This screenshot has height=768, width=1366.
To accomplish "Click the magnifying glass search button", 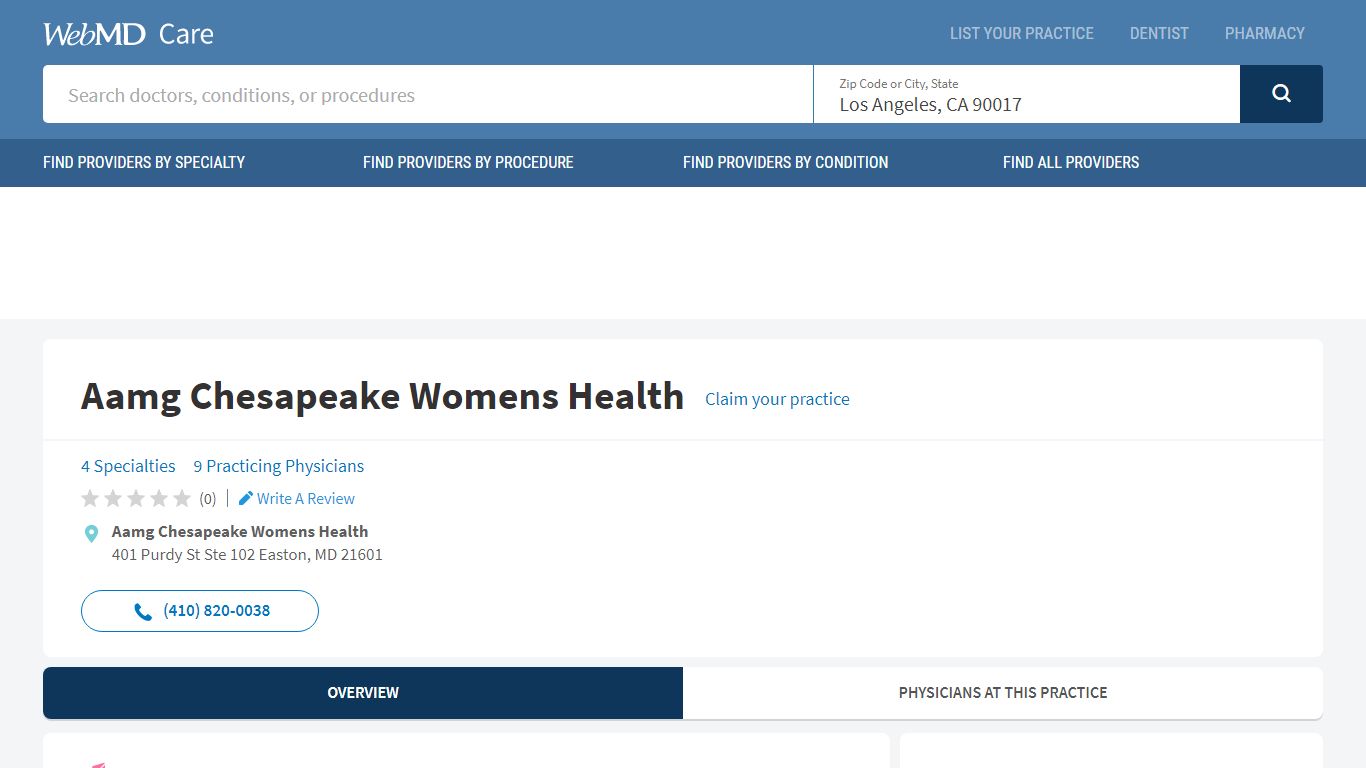I will [1281, 94].
